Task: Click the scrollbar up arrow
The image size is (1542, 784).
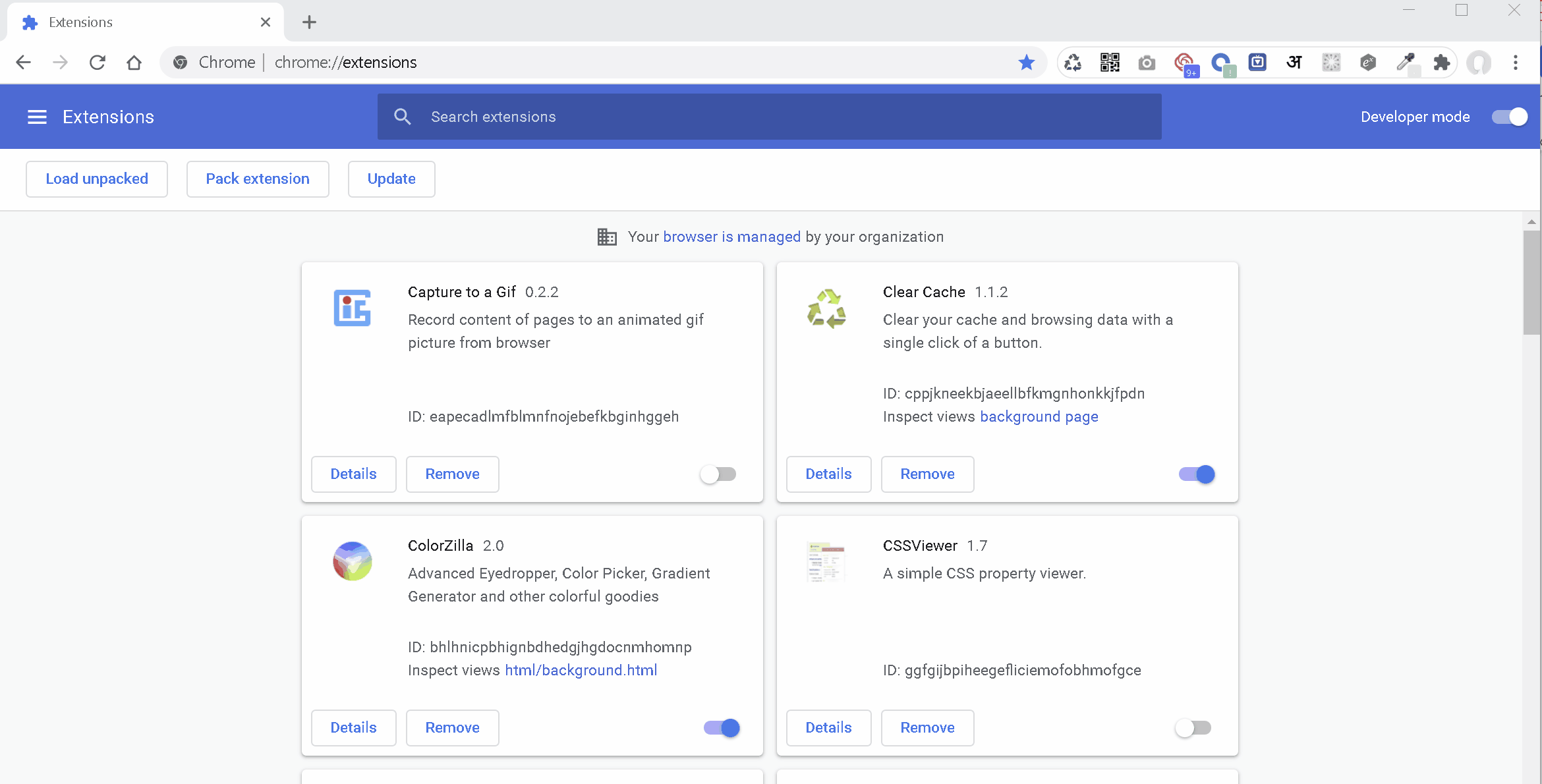Action: coord(1531,222)
